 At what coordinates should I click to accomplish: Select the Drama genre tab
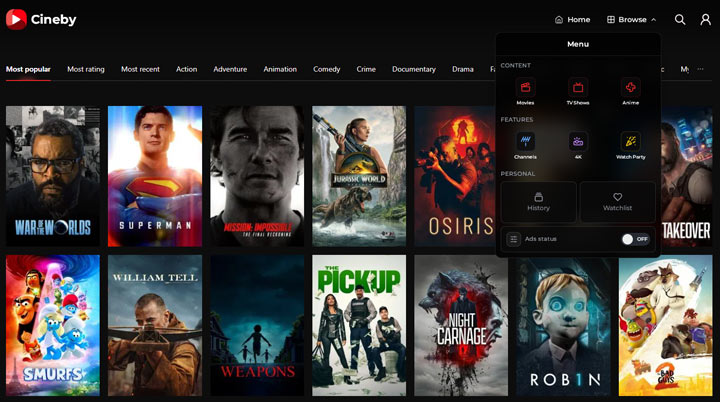tap(462, 69)
